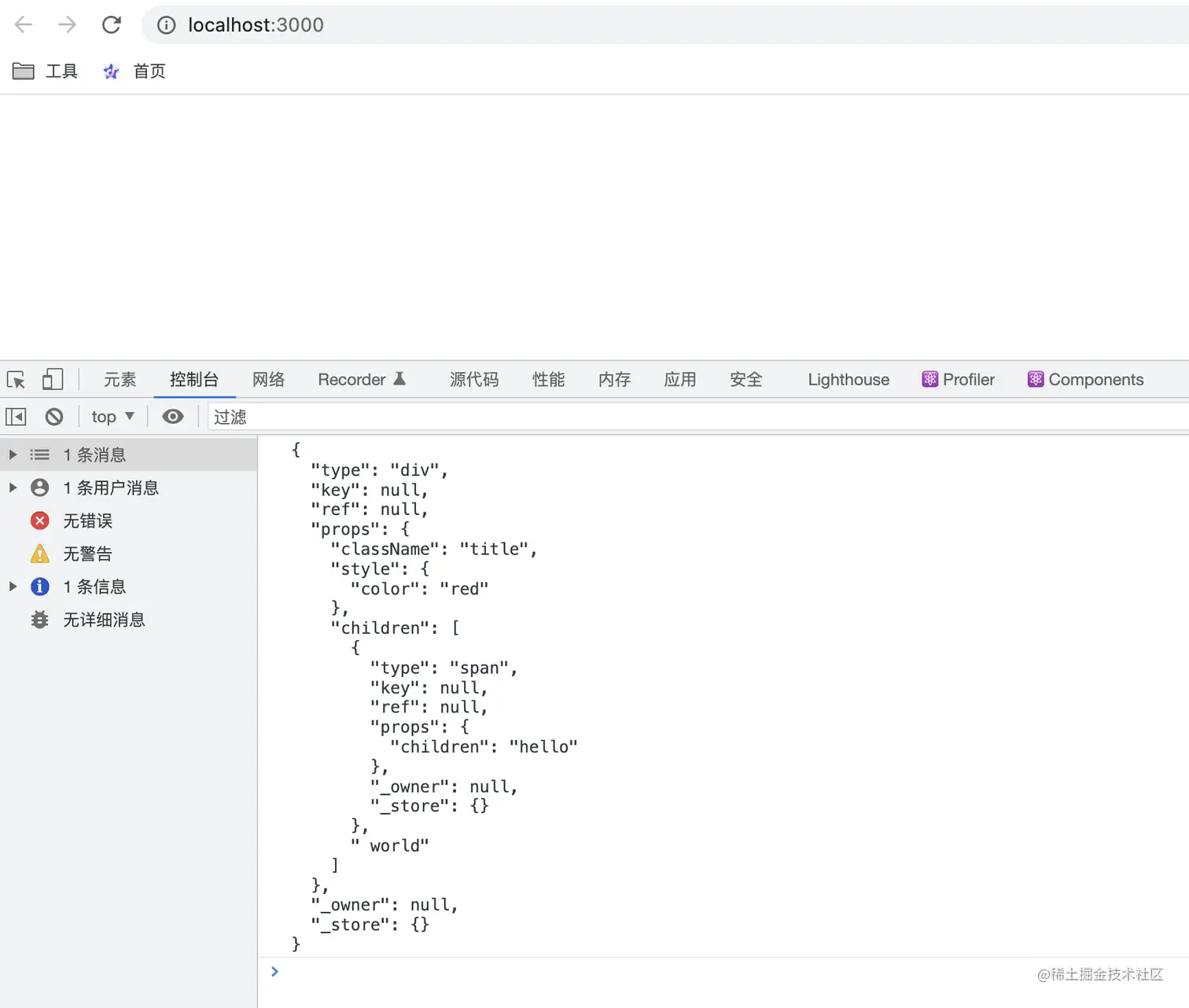Select the 无详细消息 filter row

pos(128,620)
